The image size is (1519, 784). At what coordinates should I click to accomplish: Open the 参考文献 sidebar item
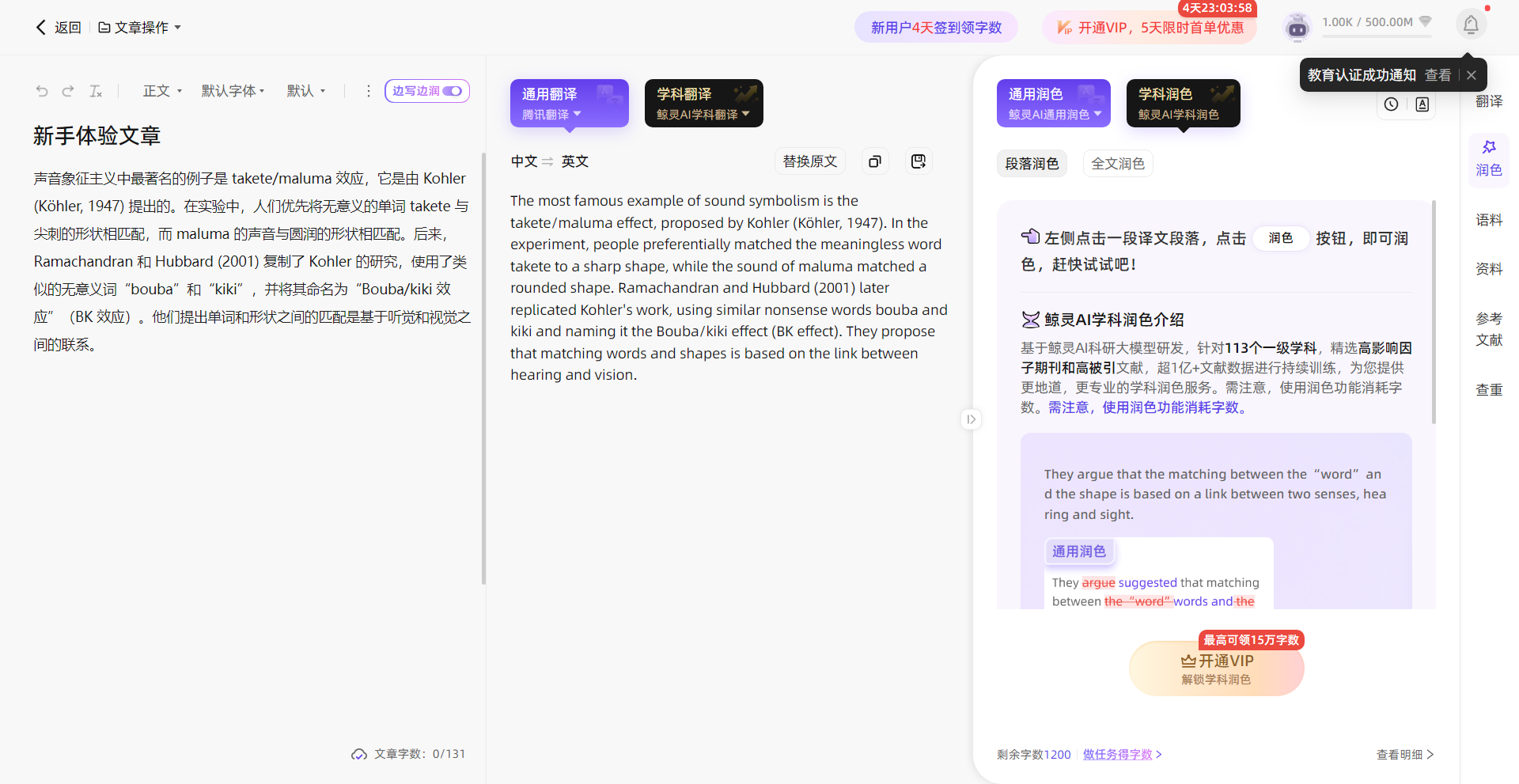click(1489, 329)
